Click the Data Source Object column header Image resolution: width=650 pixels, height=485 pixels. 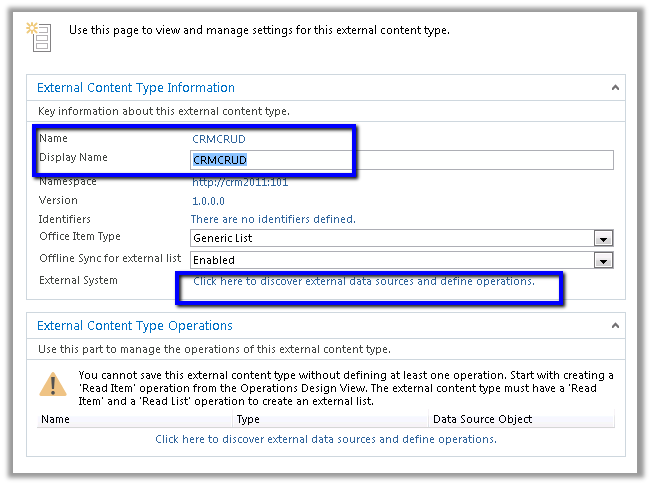point(482,419)
